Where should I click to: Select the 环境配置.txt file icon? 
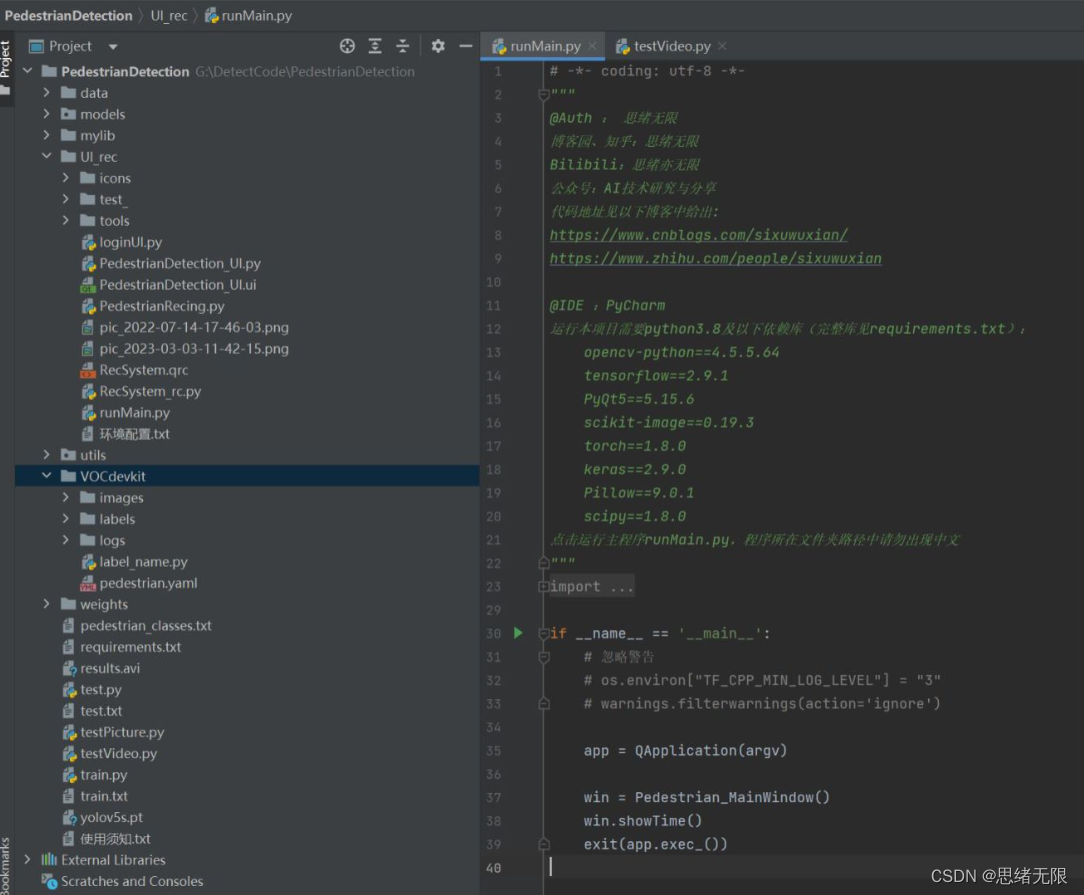pos(88,434)
